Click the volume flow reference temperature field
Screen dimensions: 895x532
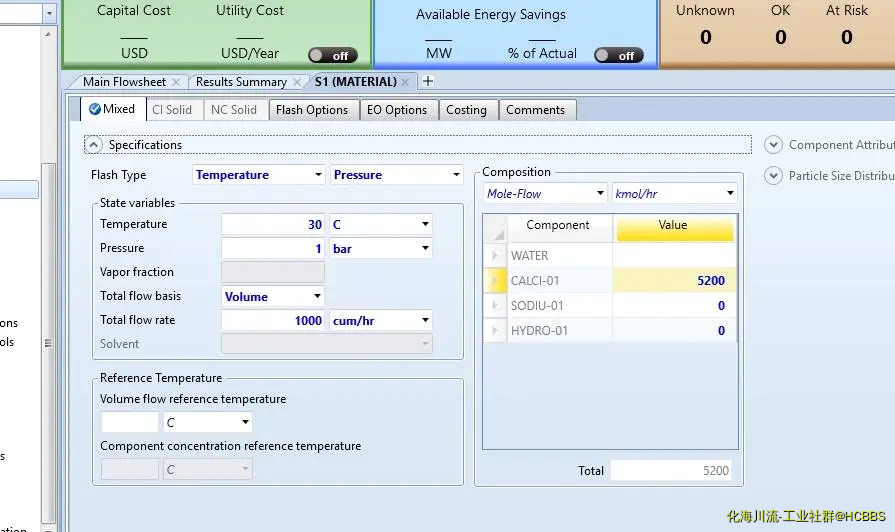point(130,422)
